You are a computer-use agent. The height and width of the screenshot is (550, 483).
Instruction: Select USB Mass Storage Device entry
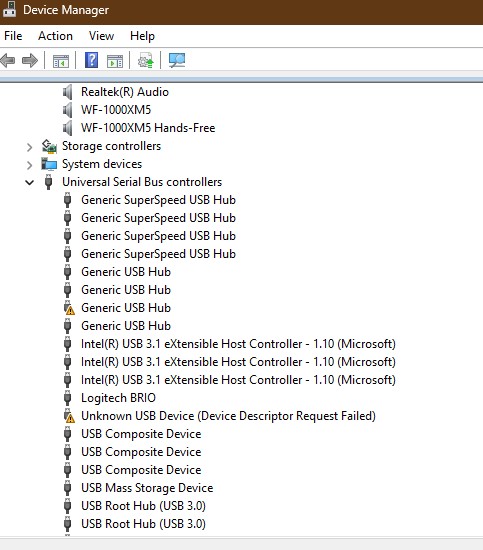point(147,488)
